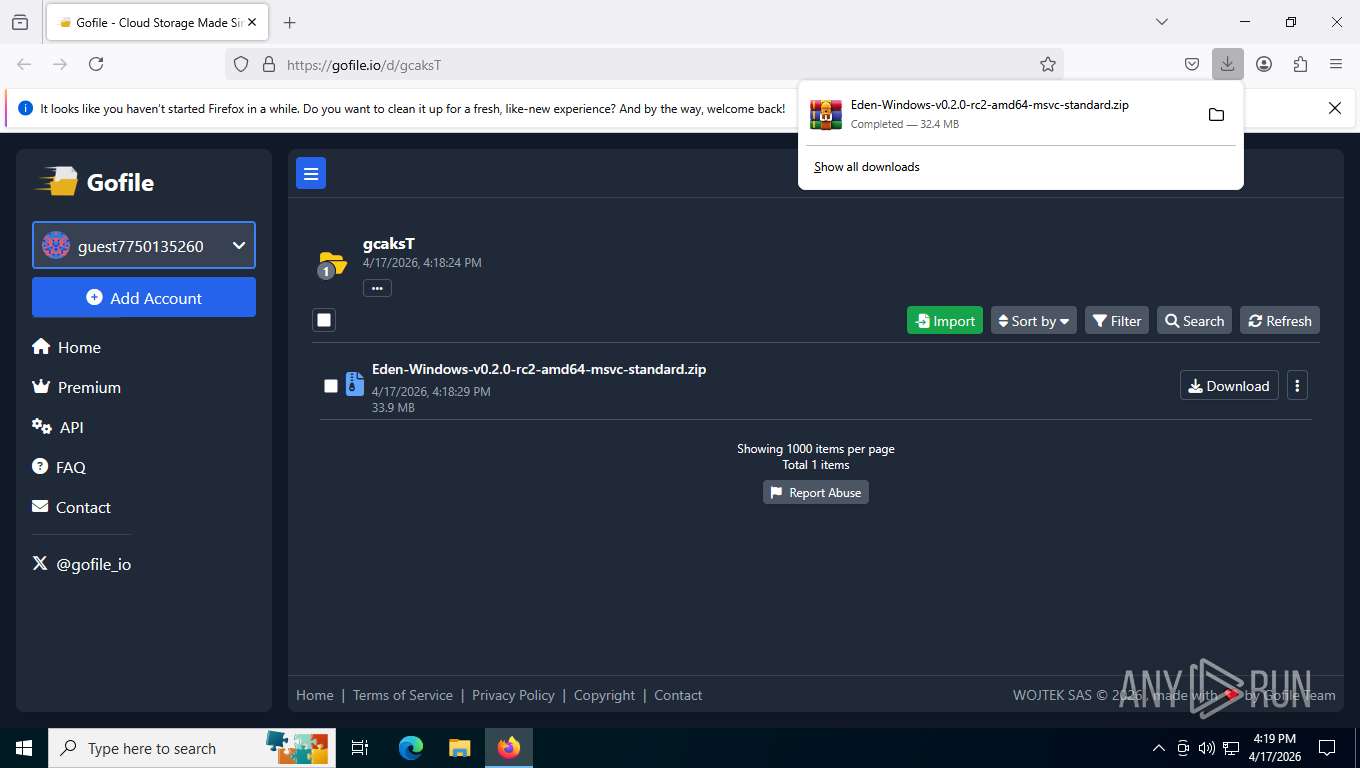1360x768 pixels.
Task: Open the Save to Pocket icon
Action: point(1192,64)
